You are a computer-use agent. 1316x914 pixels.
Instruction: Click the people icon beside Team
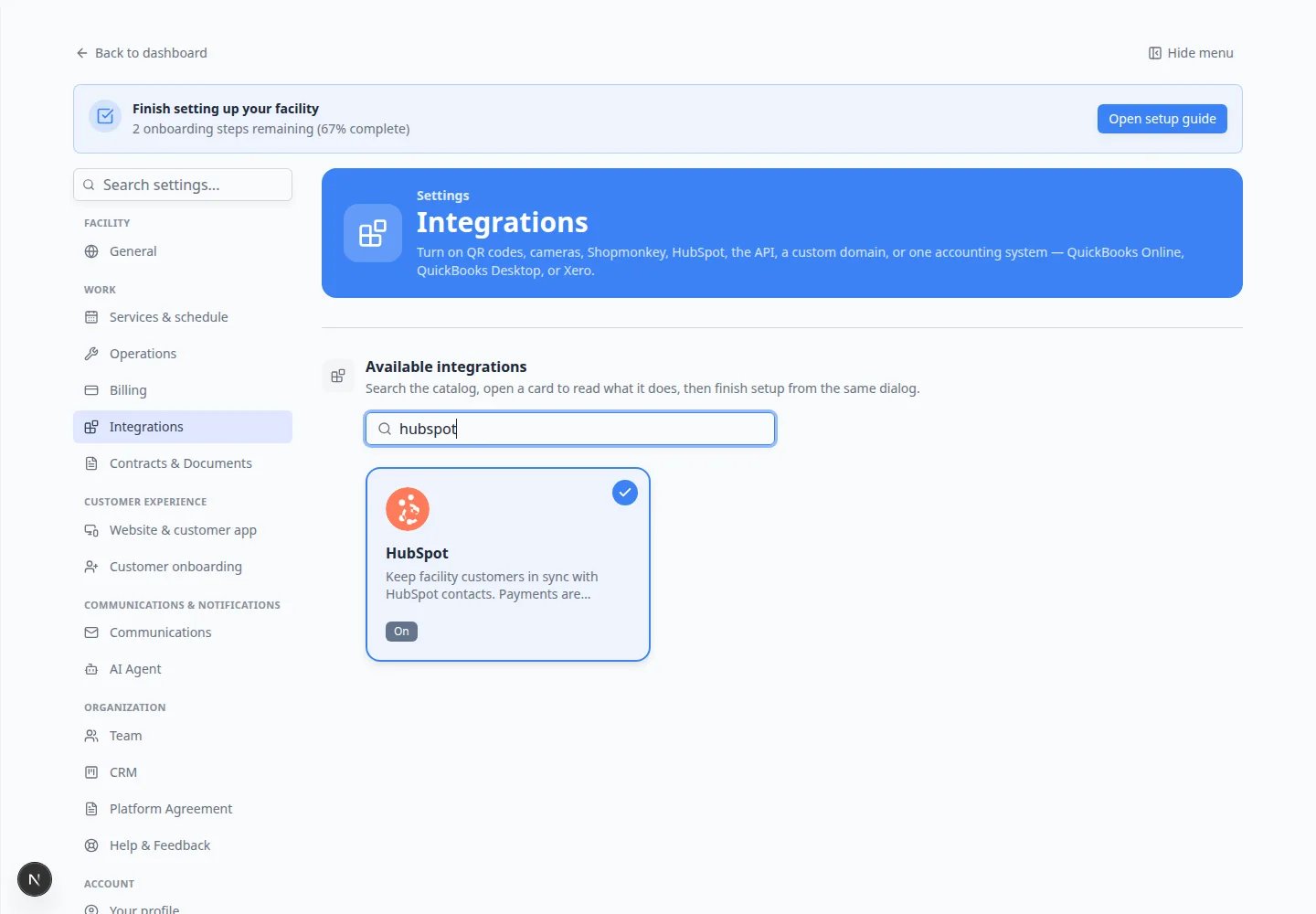click(x=91, y=736)
